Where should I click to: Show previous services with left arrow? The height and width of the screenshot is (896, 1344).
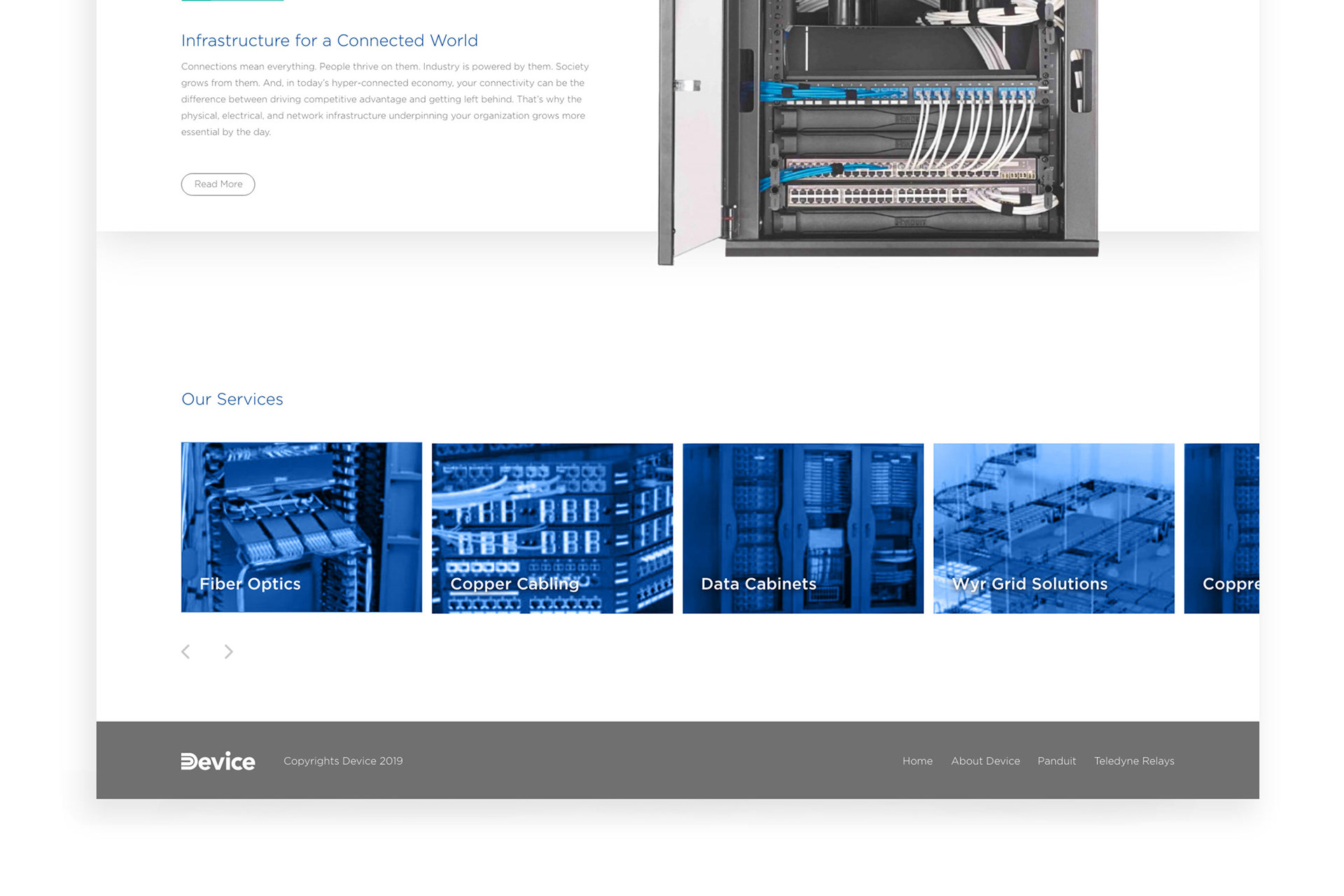185,652
